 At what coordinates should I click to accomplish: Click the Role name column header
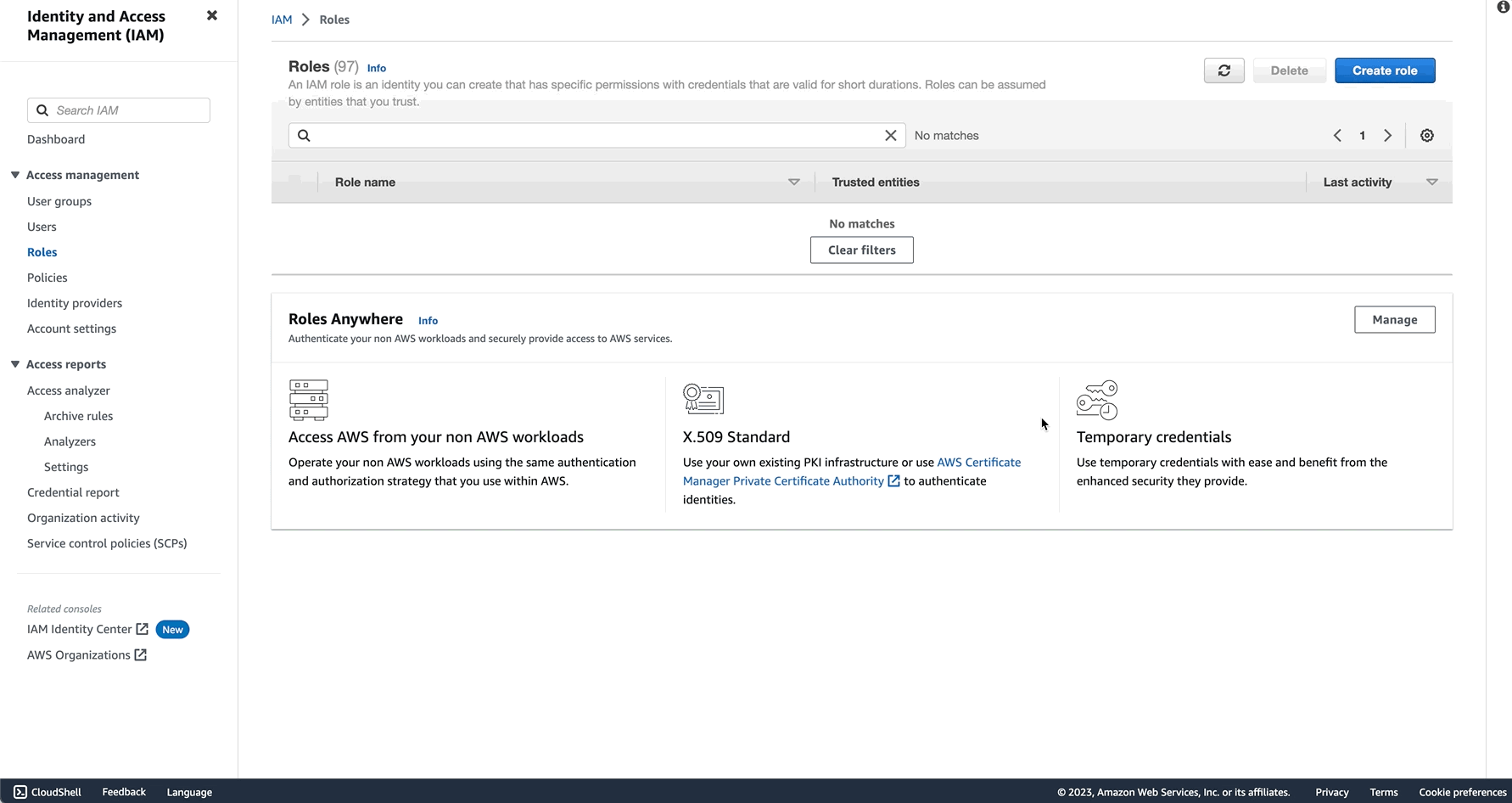click(x=365, y=182)
